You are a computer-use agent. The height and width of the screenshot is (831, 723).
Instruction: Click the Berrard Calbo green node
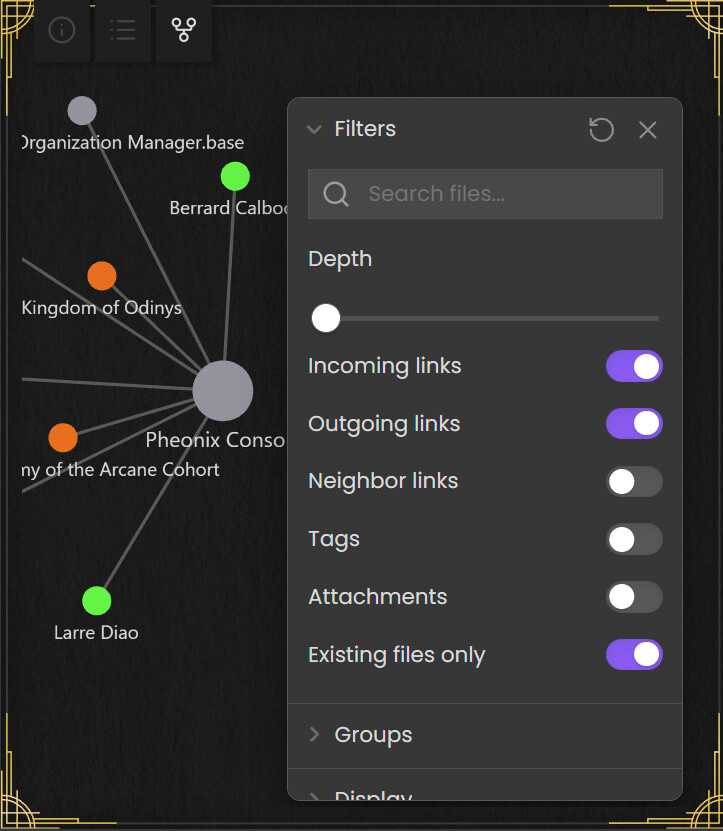235,176
